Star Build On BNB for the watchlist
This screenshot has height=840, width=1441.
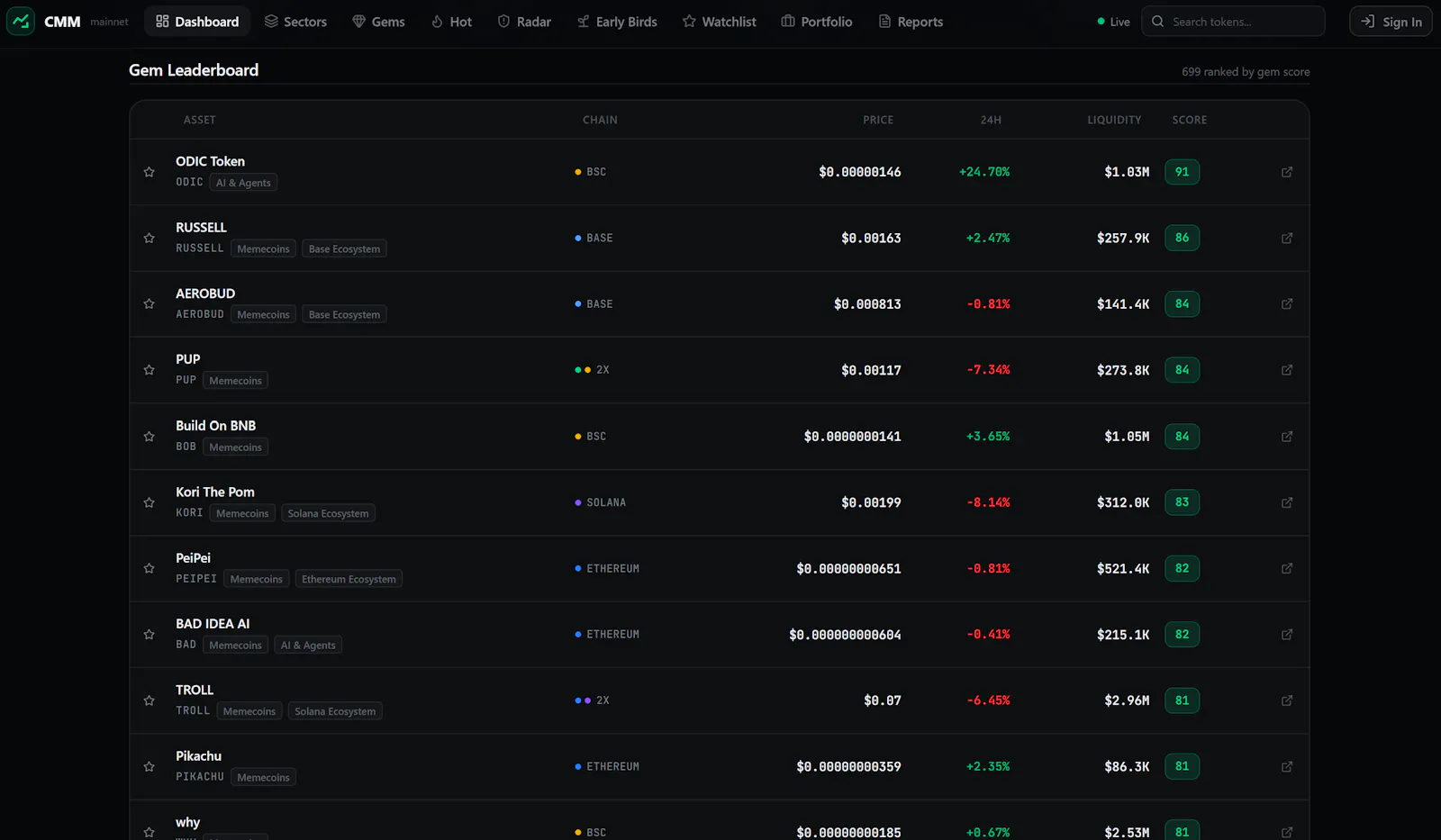point(150,436)
